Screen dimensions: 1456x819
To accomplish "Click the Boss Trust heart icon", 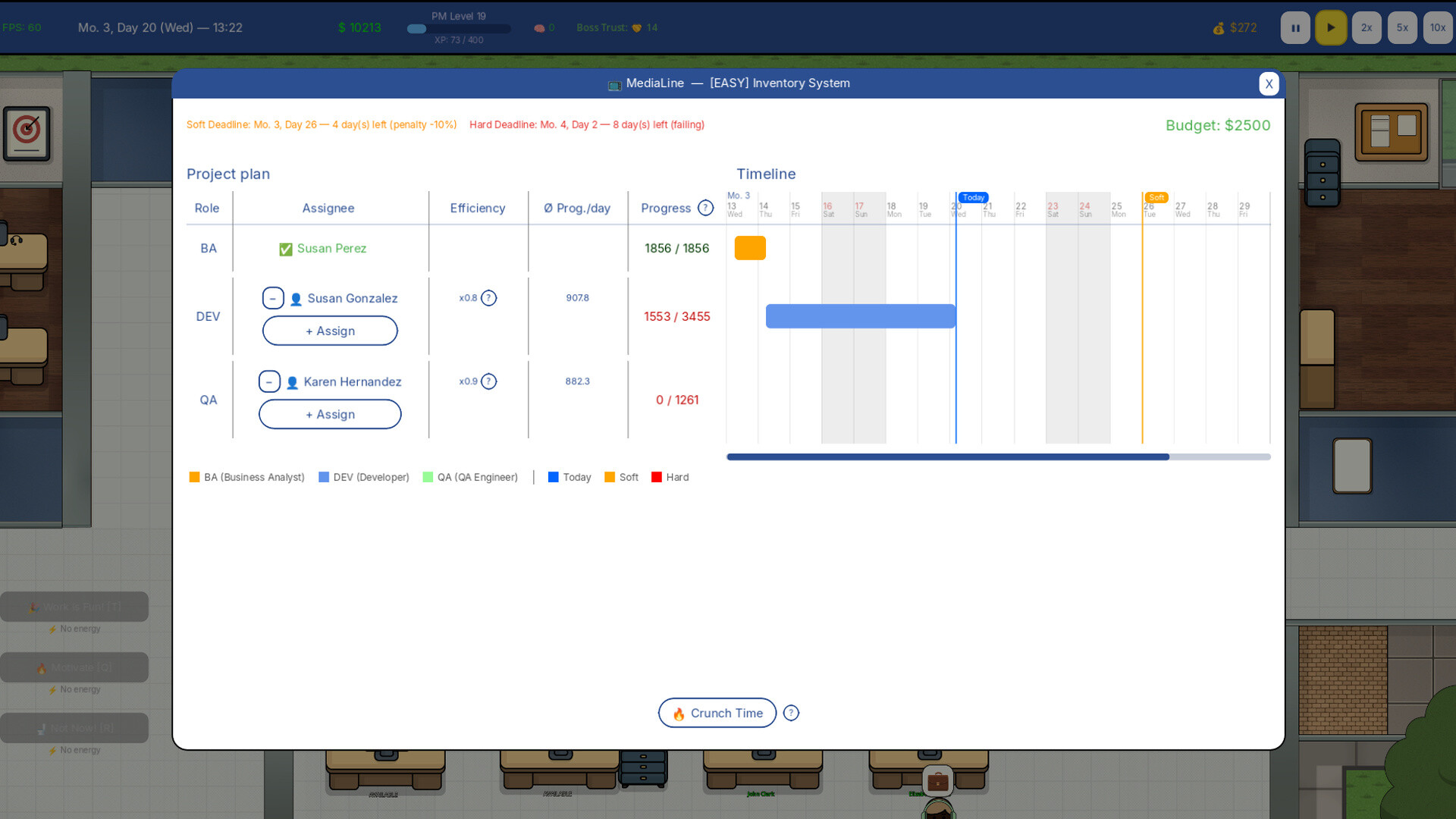I will 637,28.
